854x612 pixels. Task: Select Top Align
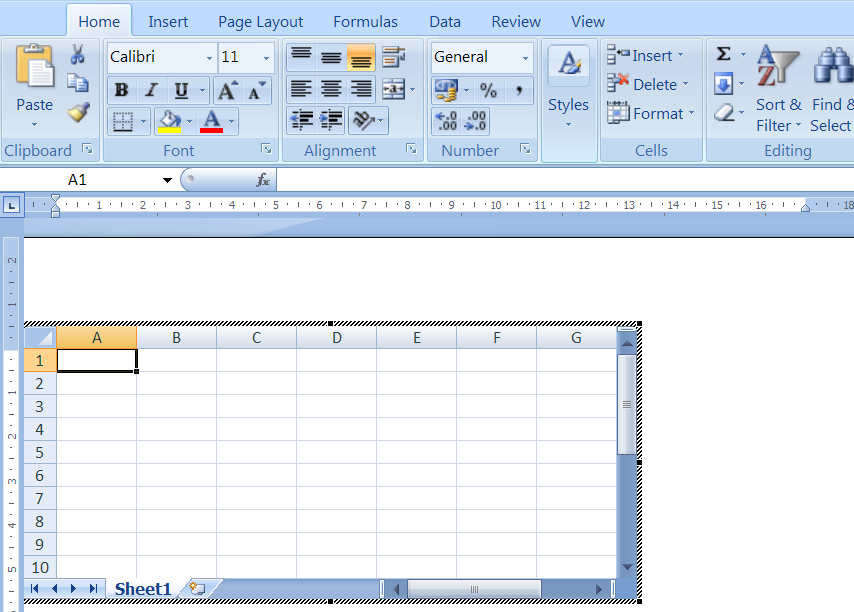301,57
